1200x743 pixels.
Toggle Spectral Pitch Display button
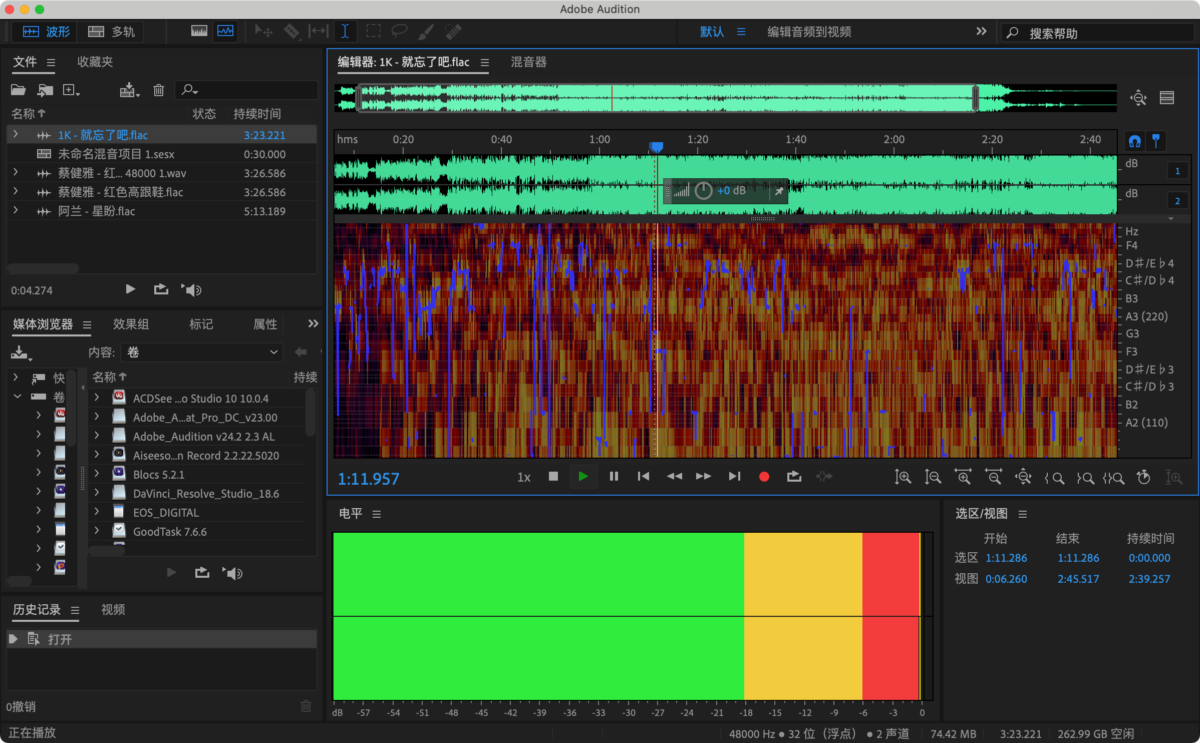(225, 32)
